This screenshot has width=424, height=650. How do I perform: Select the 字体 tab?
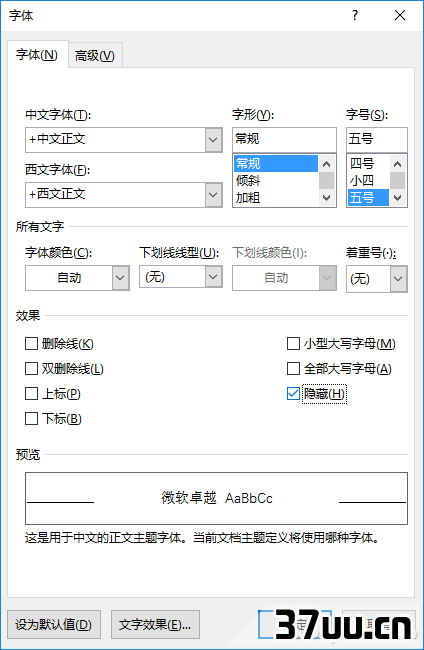tap(37, 54)
